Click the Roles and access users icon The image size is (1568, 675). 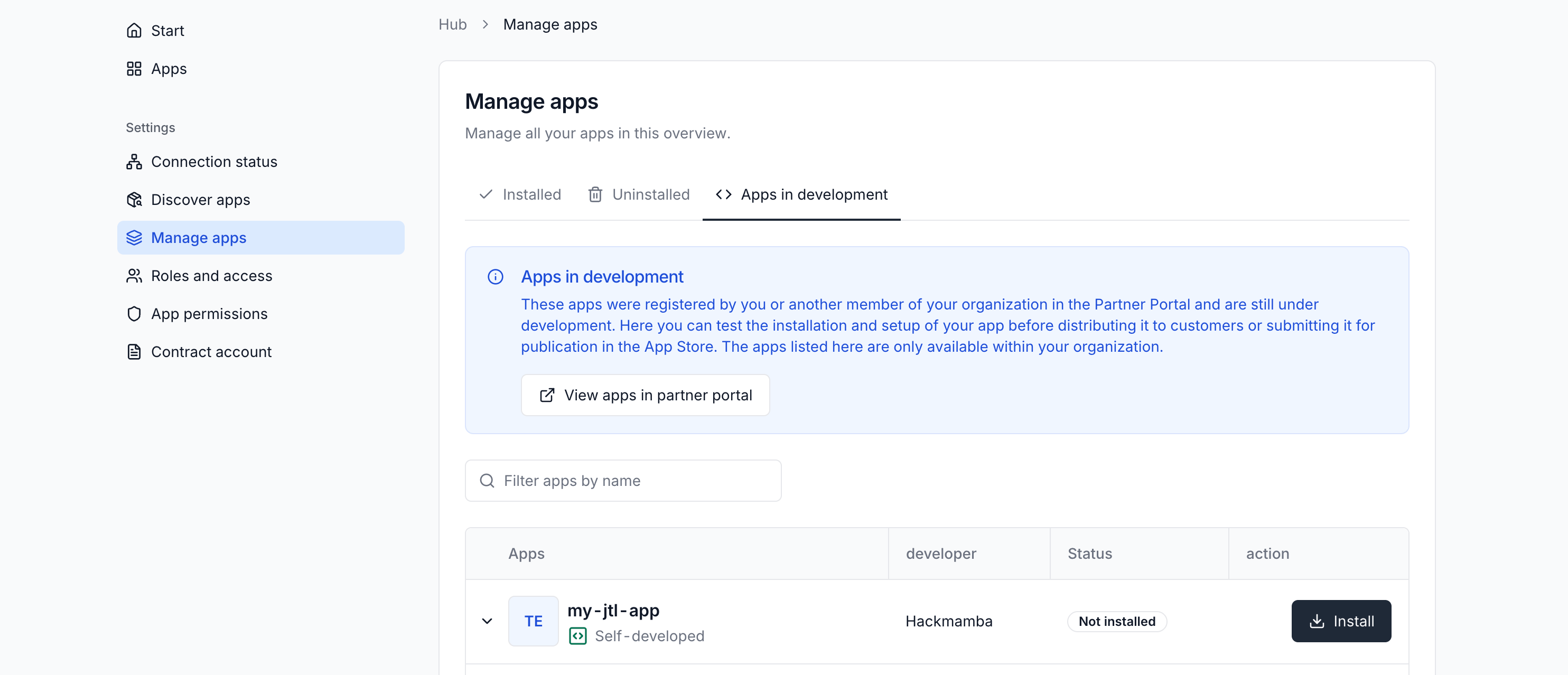[x=134, y=276]
